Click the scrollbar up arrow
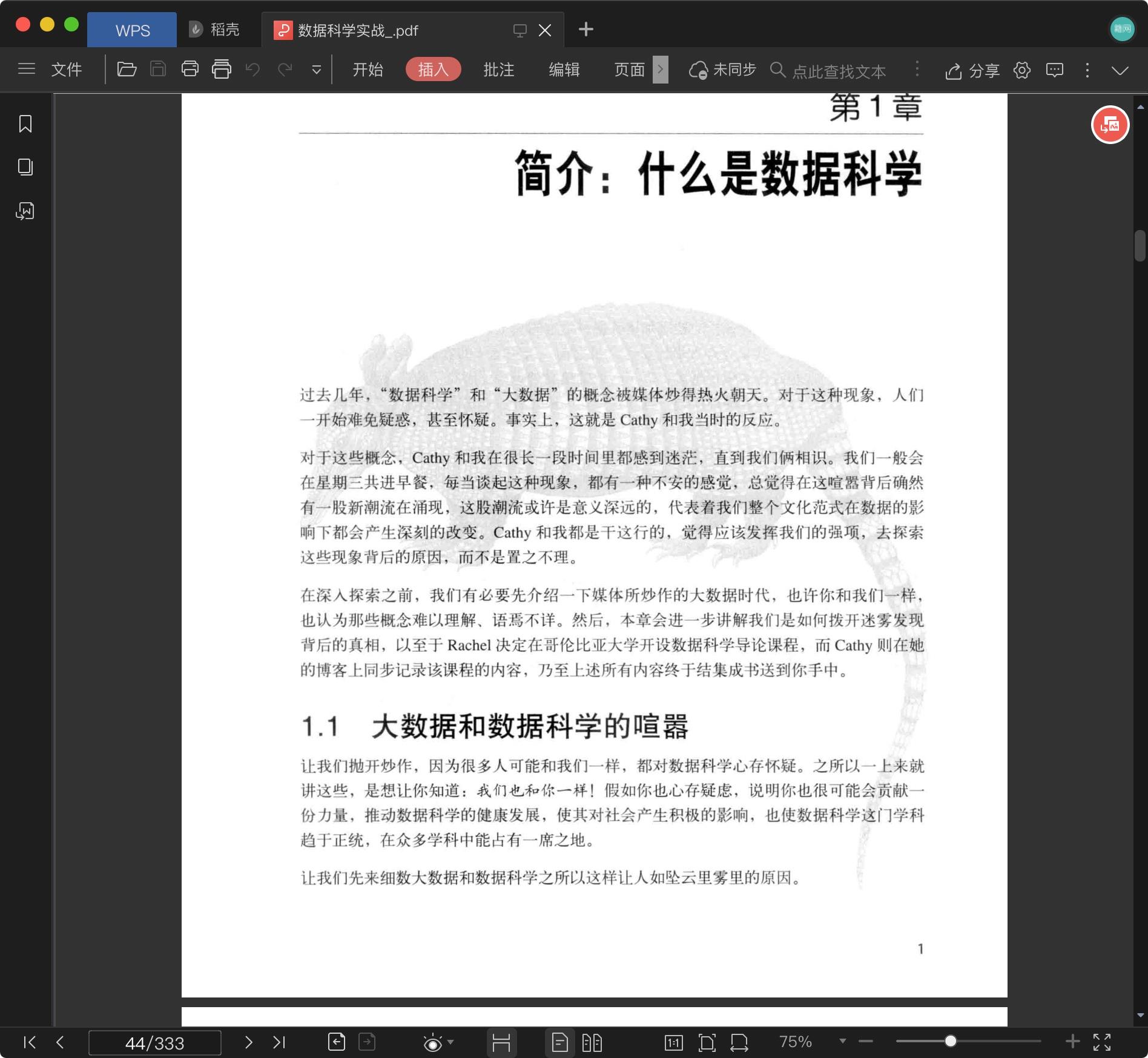The image size is (1148, 1058). coord(1141,107)
